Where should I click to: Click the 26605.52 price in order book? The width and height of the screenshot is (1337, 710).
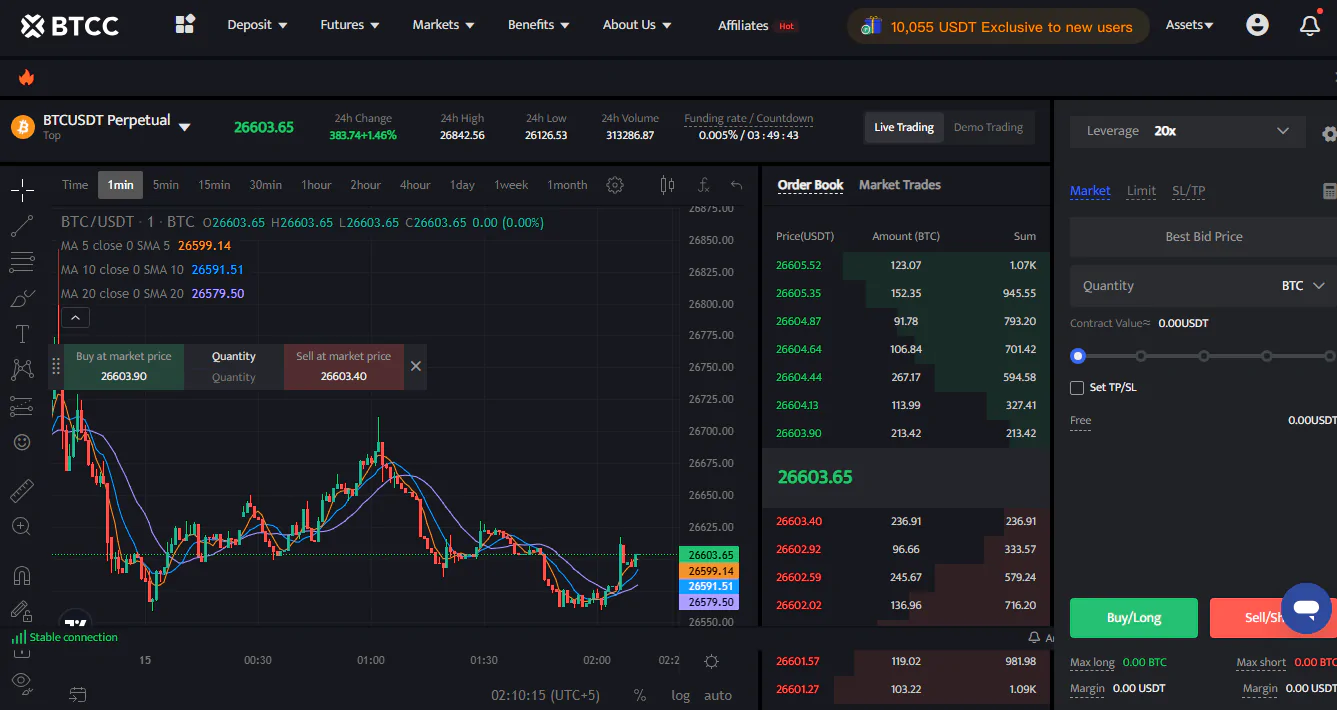click(798, 265)
